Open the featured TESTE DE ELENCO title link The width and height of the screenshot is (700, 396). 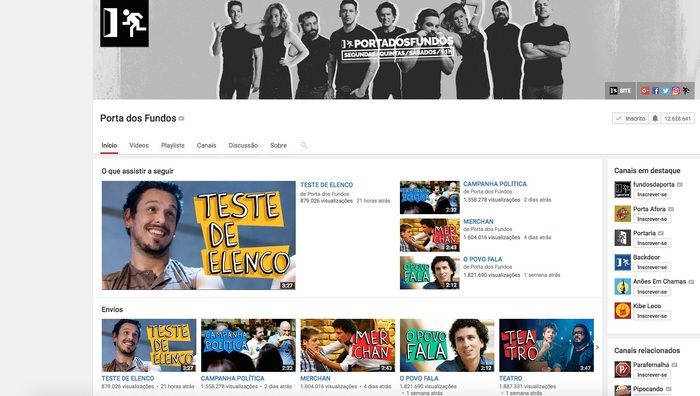326,185
